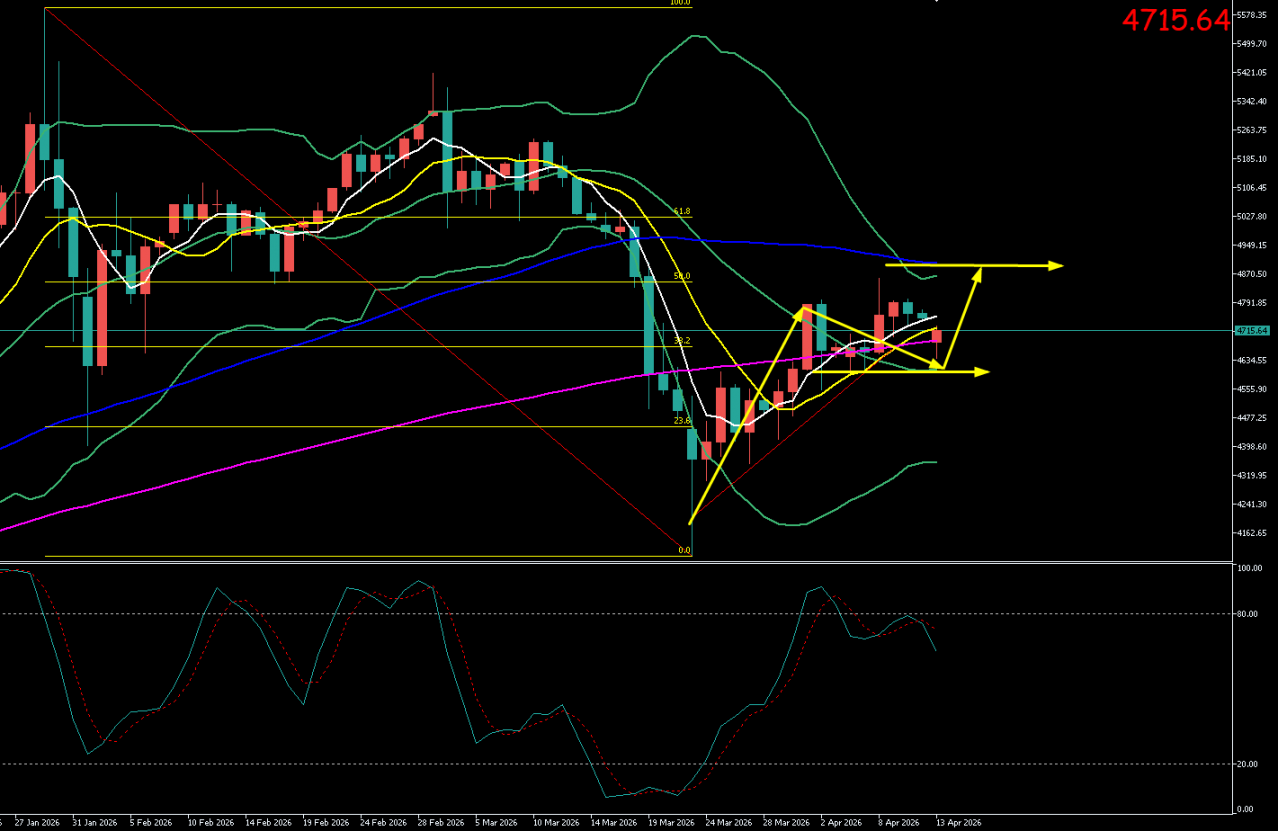Image resolution: width=1278 pixels, height=831 pixels.
Task: Click the 13 Apr 2026 date label
Action: tap(957, 822)
